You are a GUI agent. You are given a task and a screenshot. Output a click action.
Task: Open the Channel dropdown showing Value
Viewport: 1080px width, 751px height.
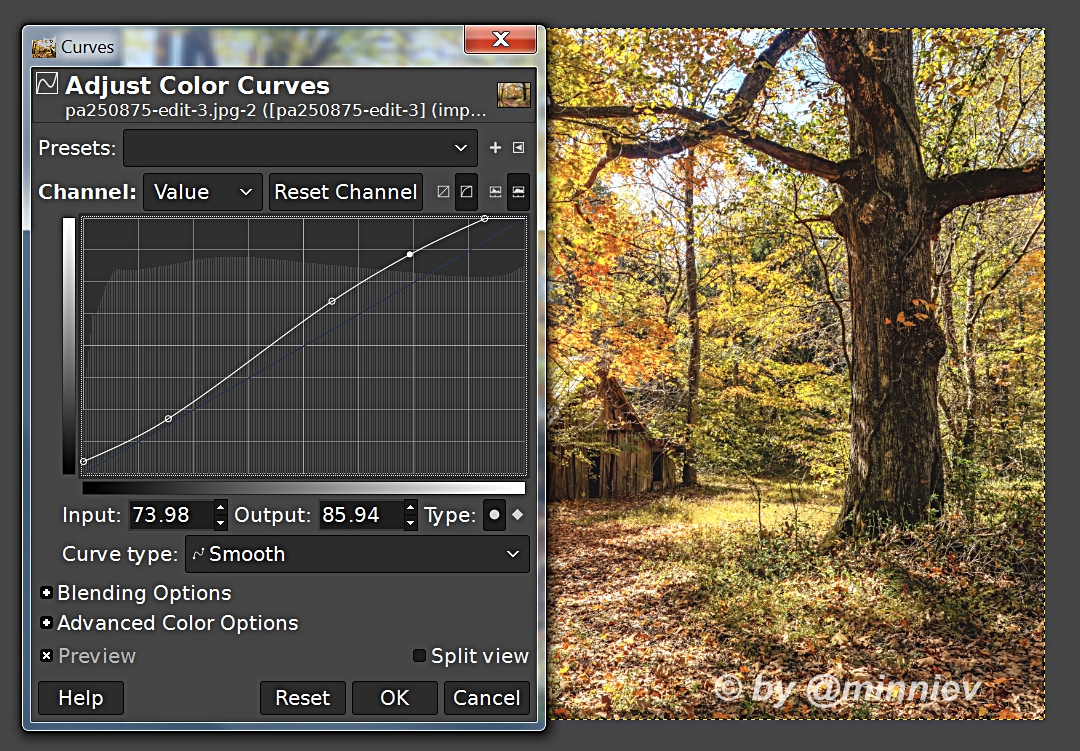coord(202,192)
